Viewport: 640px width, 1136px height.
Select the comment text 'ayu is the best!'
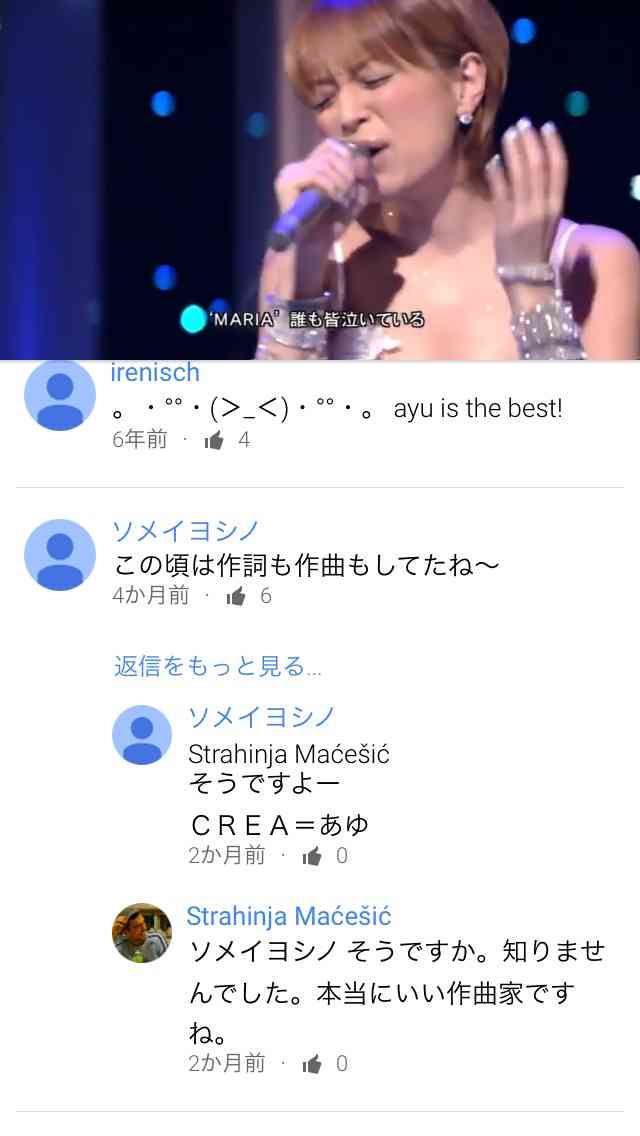pyautogui.click(x=478, y=409)
